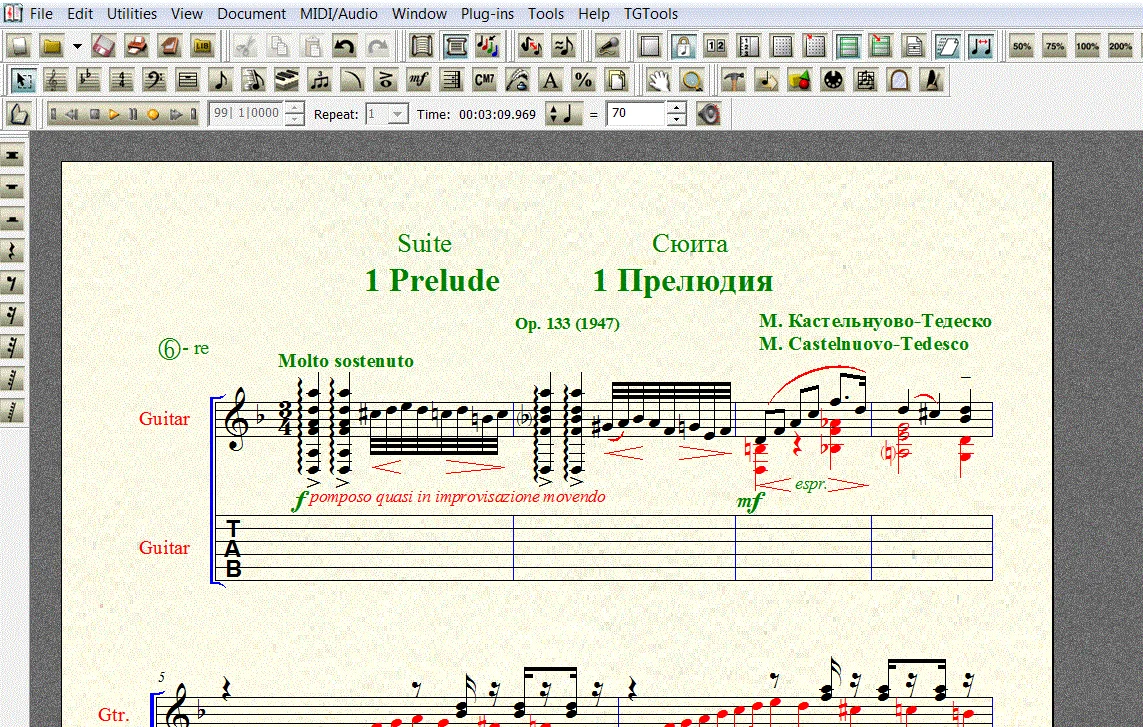
Task: Select the Articulation tool
Action: (x=386, y=79)
